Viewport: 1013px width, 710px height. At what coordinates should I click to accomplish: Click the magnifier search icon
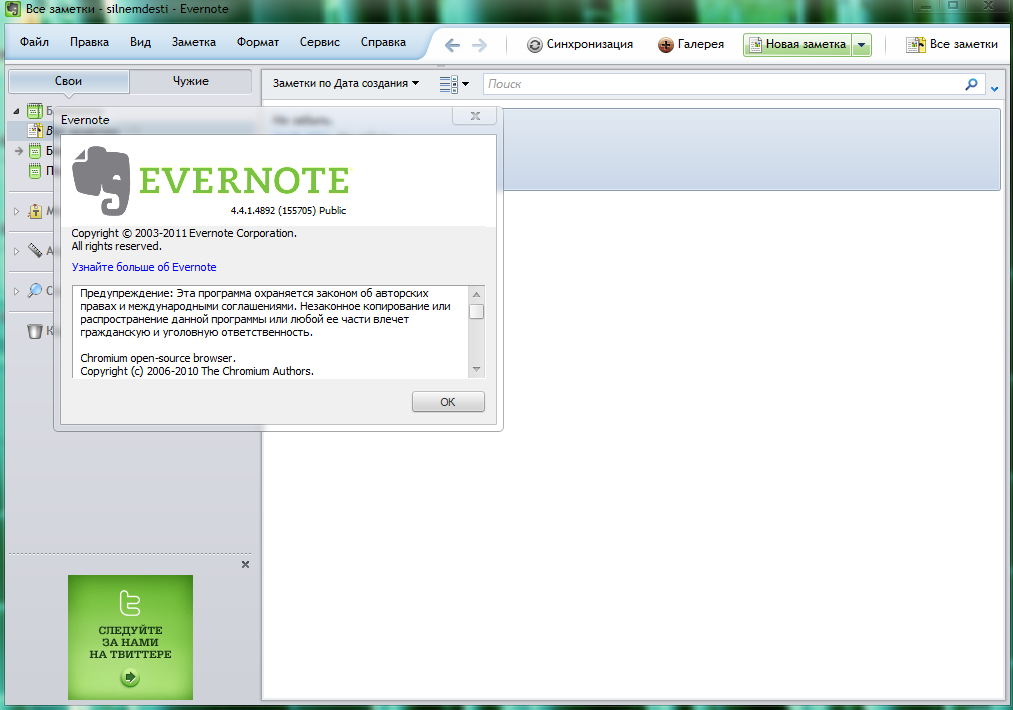click(971, 84)
